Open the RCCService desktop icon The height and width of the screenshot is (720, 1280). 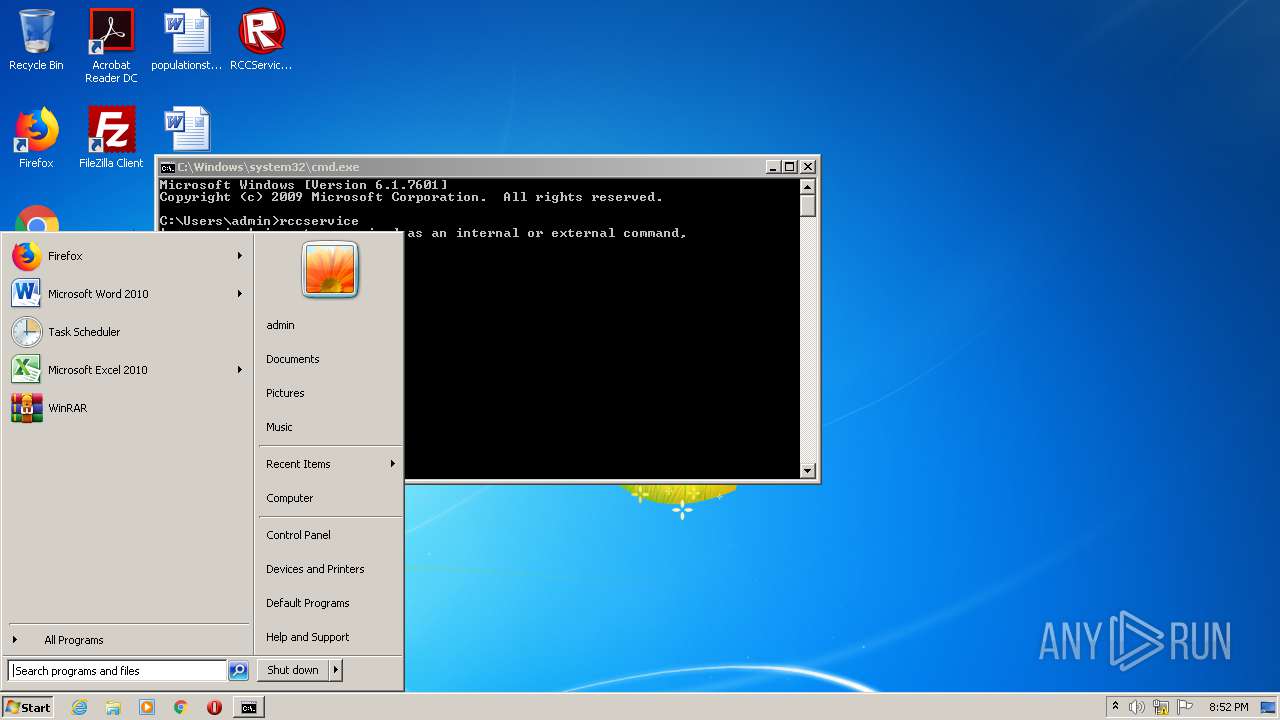pos(261,40)
